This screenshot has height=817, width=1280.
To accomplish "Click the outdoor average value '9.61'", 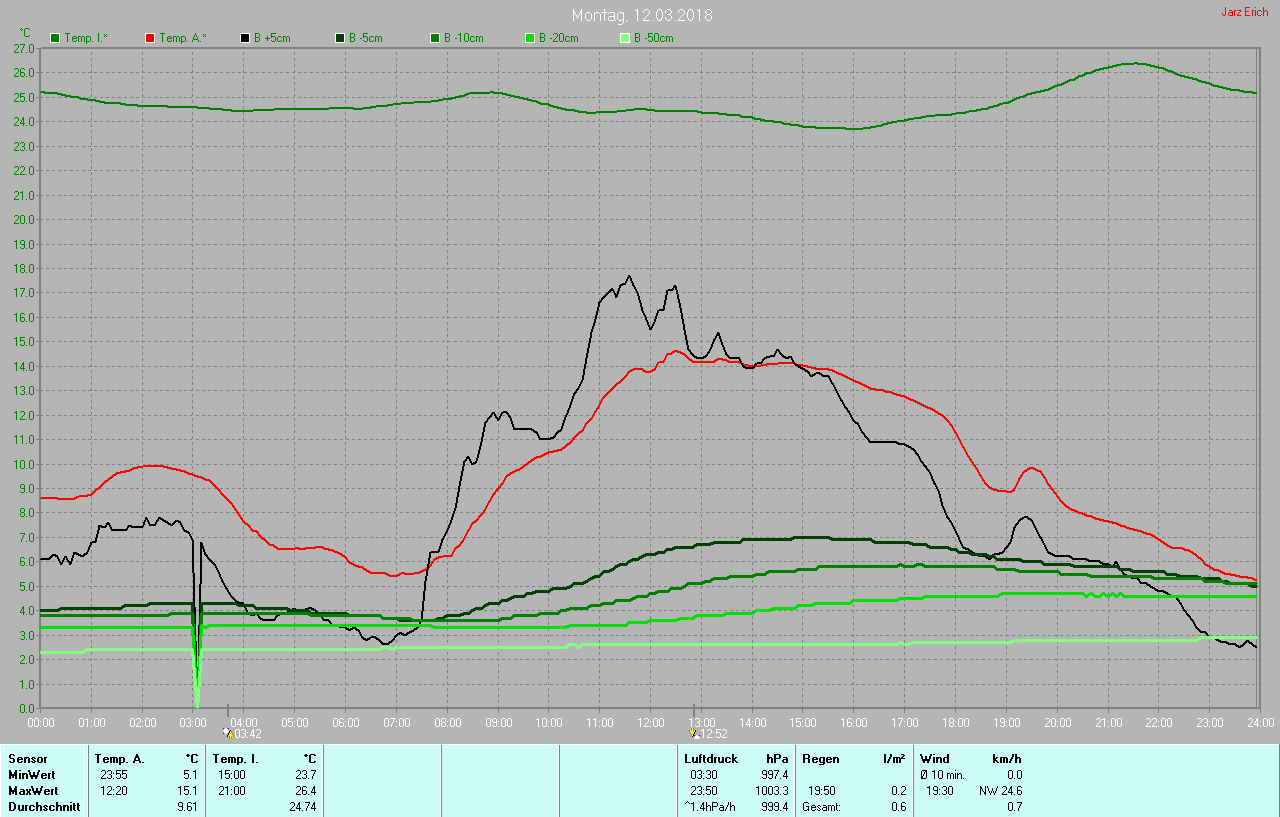I will point(188,807).
